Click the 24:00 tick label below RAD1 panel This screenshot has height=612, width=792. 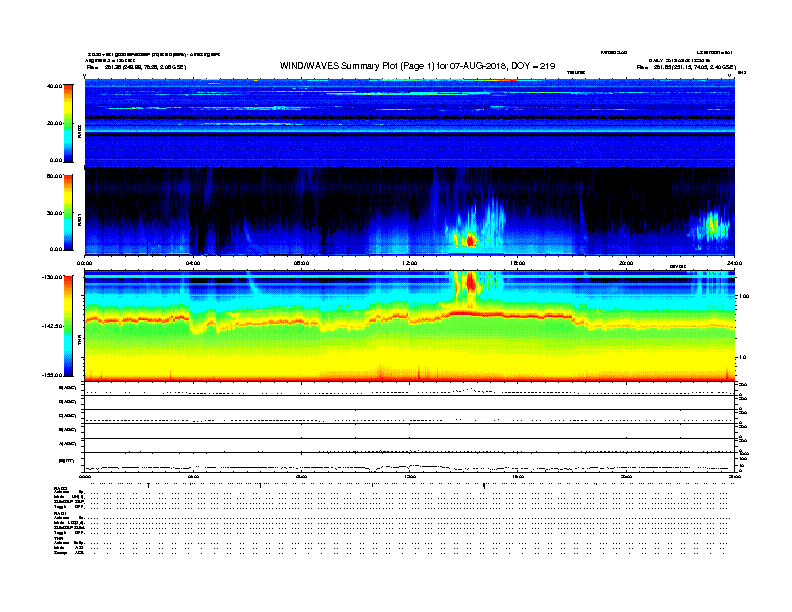734,263
